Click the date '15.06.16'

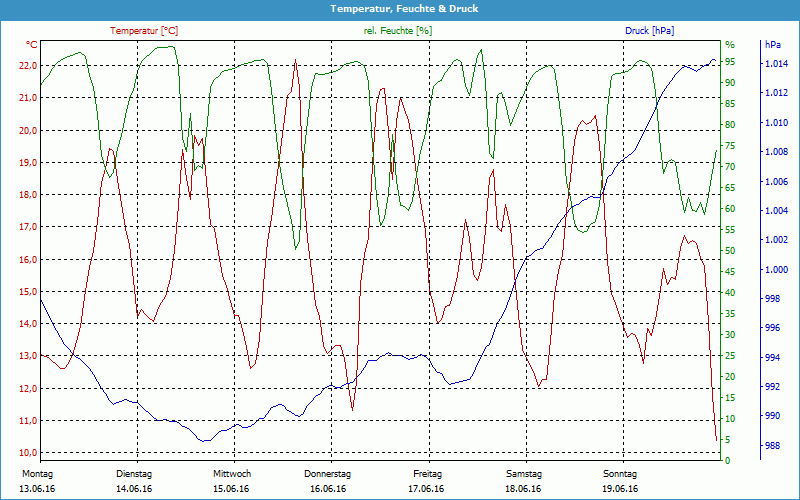pyautogui.click(x=231, y=489)
